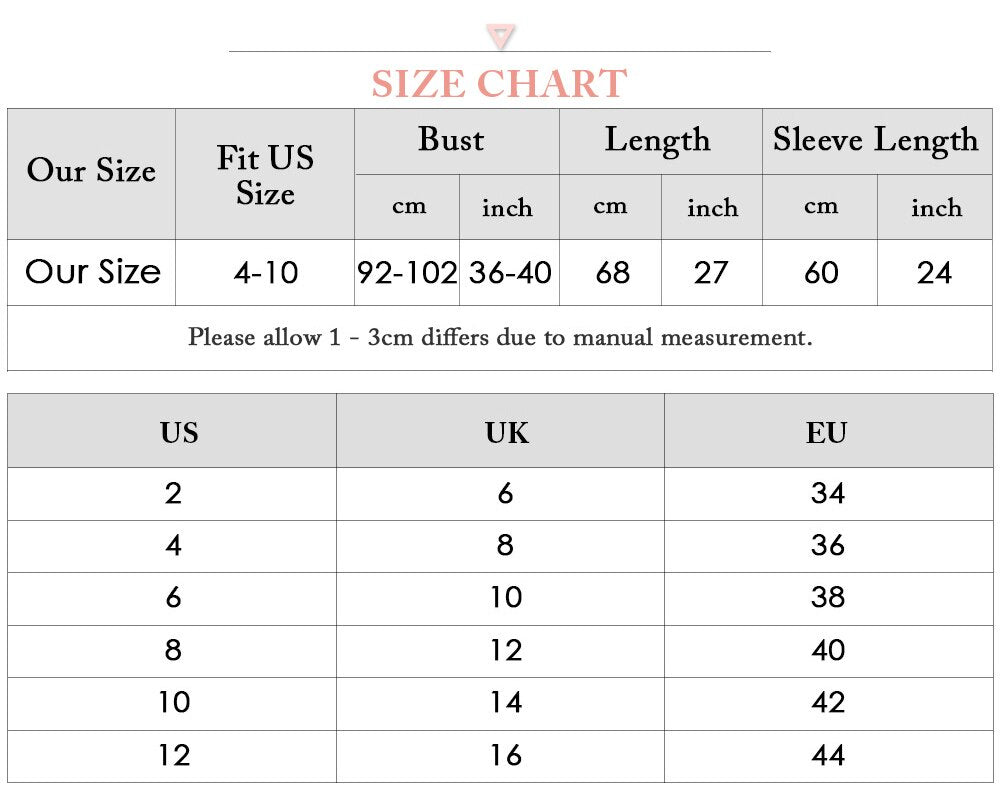
Task: Select the 60 cm sleeve length value
Action: (x=821, y=272)
